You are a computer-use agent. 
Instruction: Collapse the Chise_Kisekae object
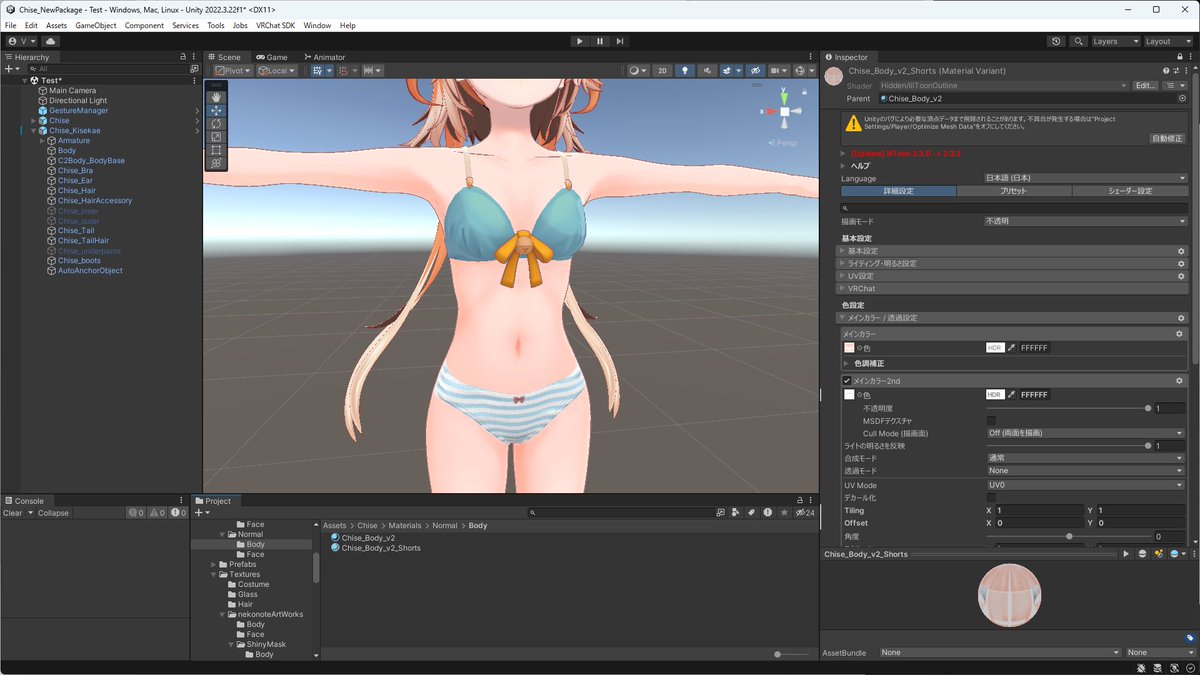tap(34, 131)
